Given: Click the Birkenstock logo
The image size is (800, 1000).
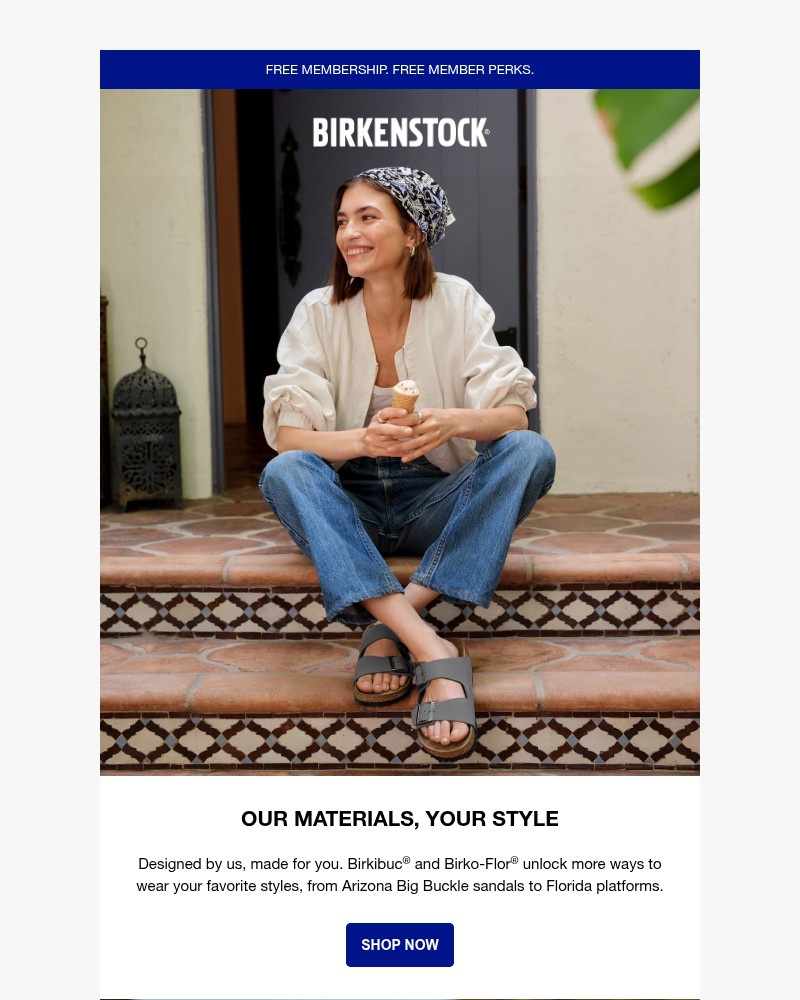Looking at the screenshot, I should click(x=401, y=132).
